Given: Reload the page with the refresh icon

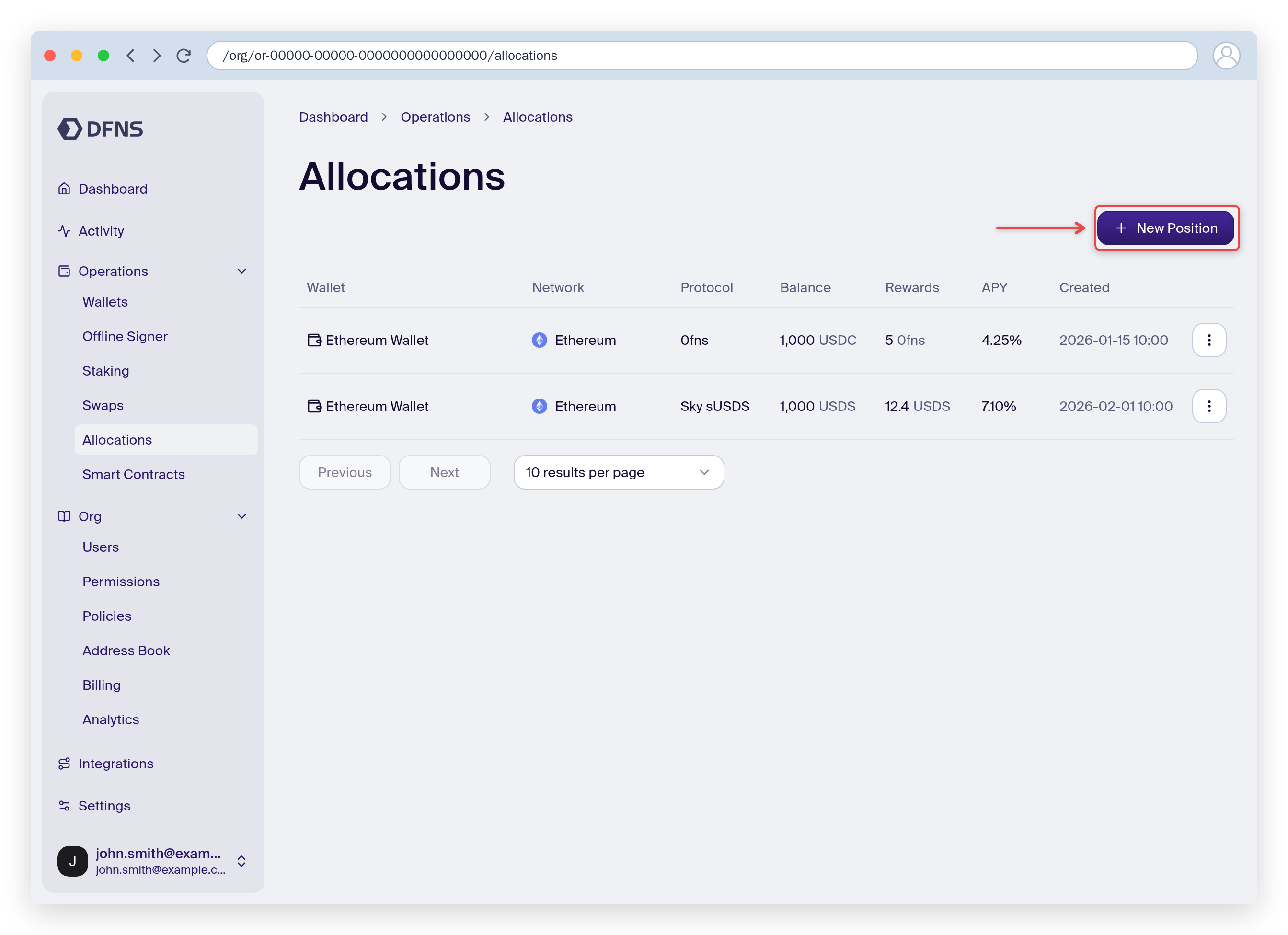Looking at the screenshot, I should tap(184, 56).
